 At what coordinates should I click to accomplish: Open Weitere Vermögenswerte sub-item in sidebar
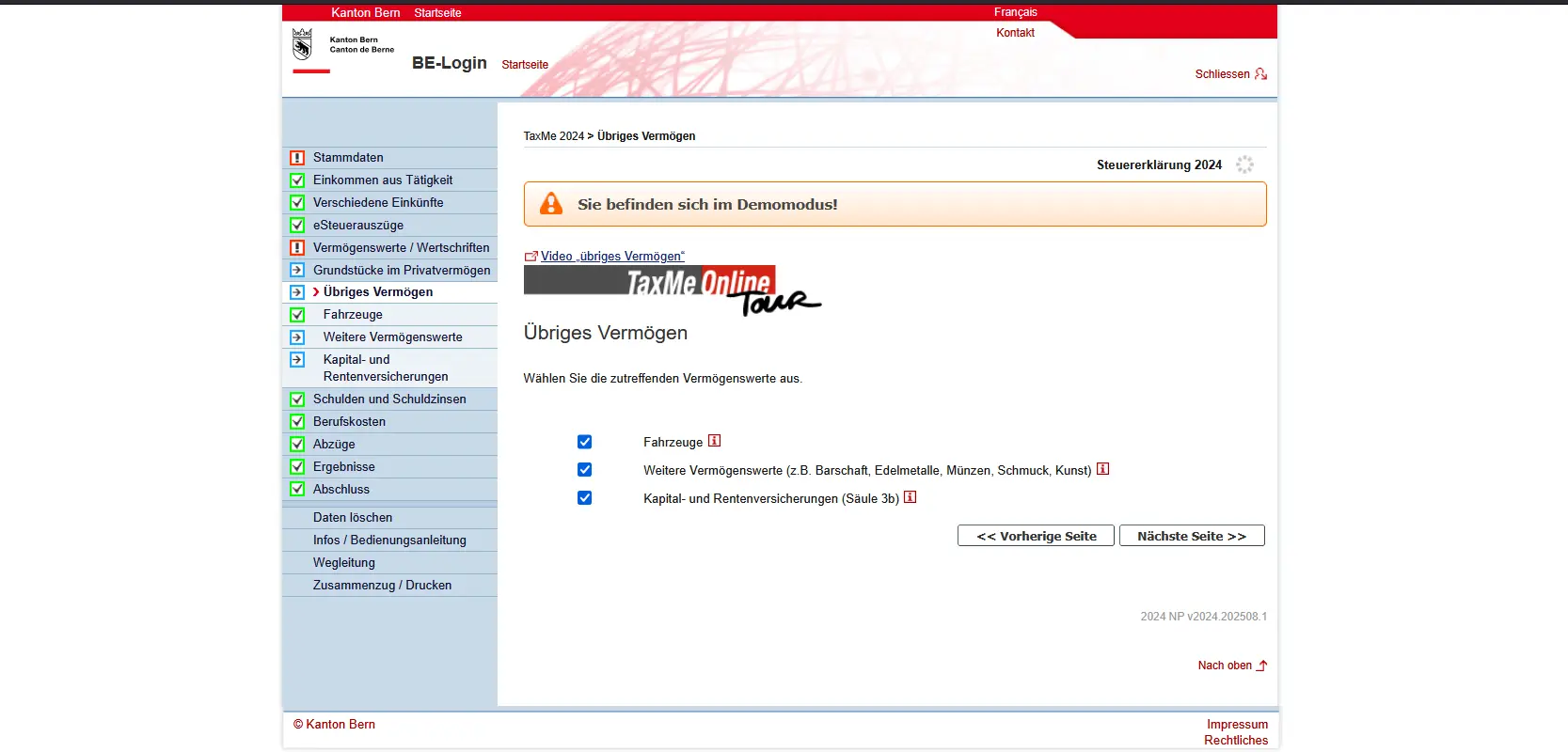click(x=392, y=337)
